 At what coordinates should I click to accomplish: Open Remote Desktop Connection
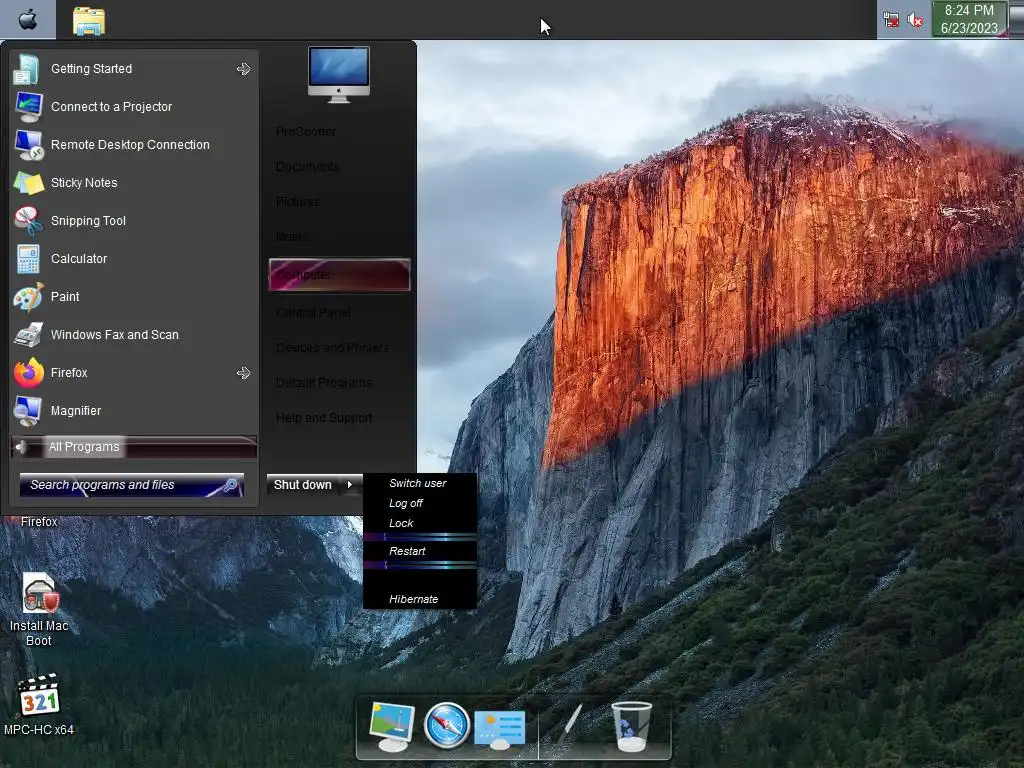(x=134, y=144)
